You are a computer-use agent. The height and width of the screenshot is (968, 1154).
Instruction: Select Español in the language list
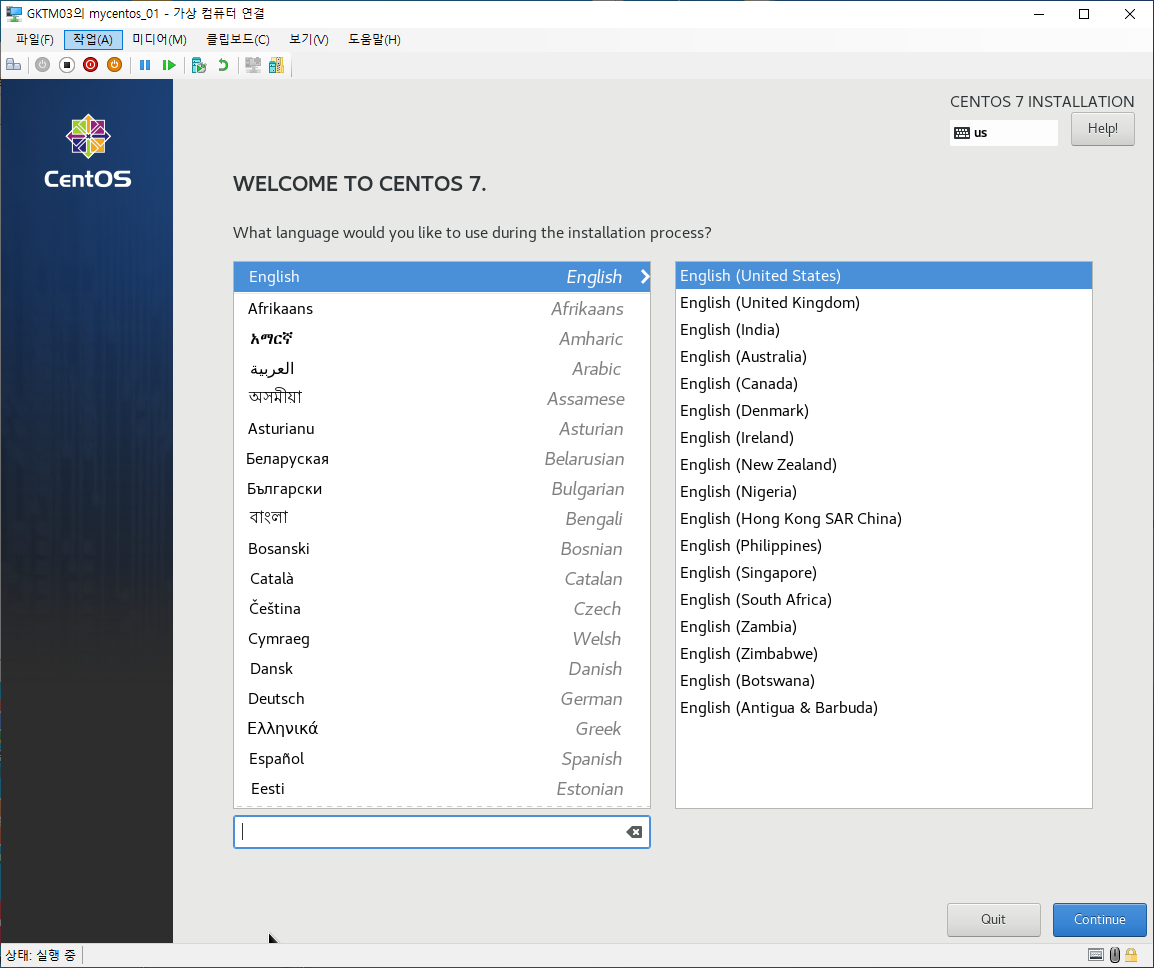point(442,758)
